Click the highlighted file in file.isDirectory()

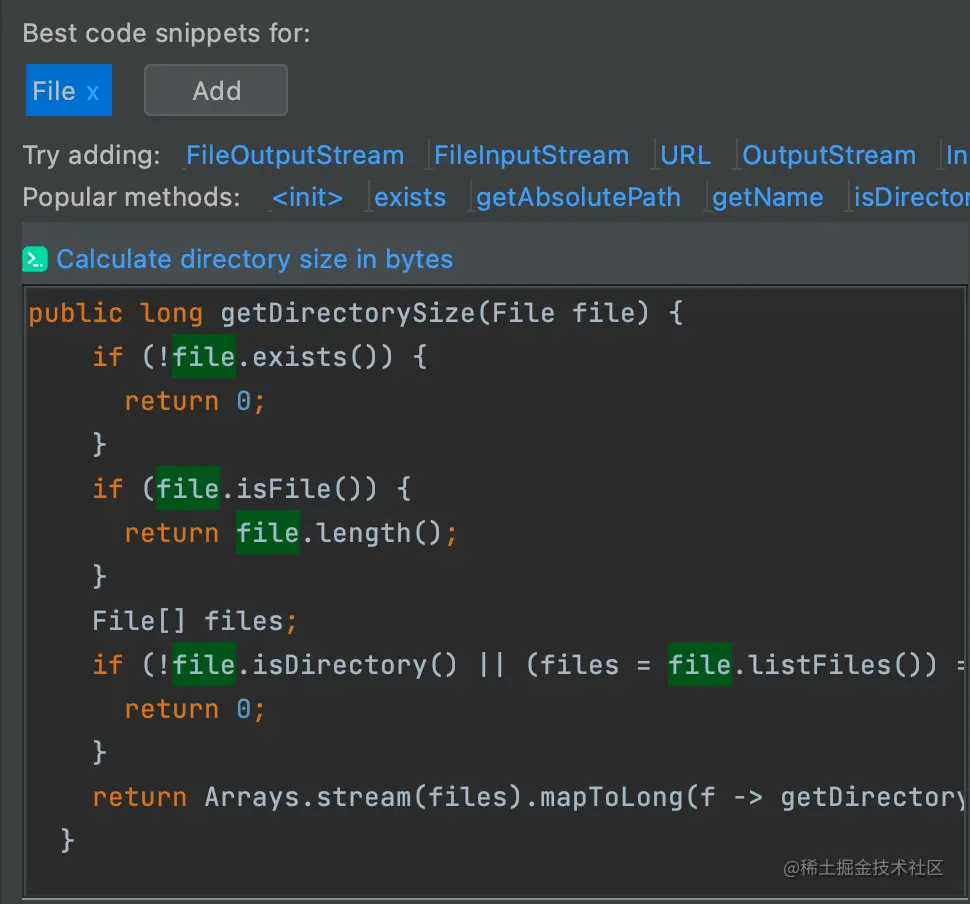click(x=204, y=664)
